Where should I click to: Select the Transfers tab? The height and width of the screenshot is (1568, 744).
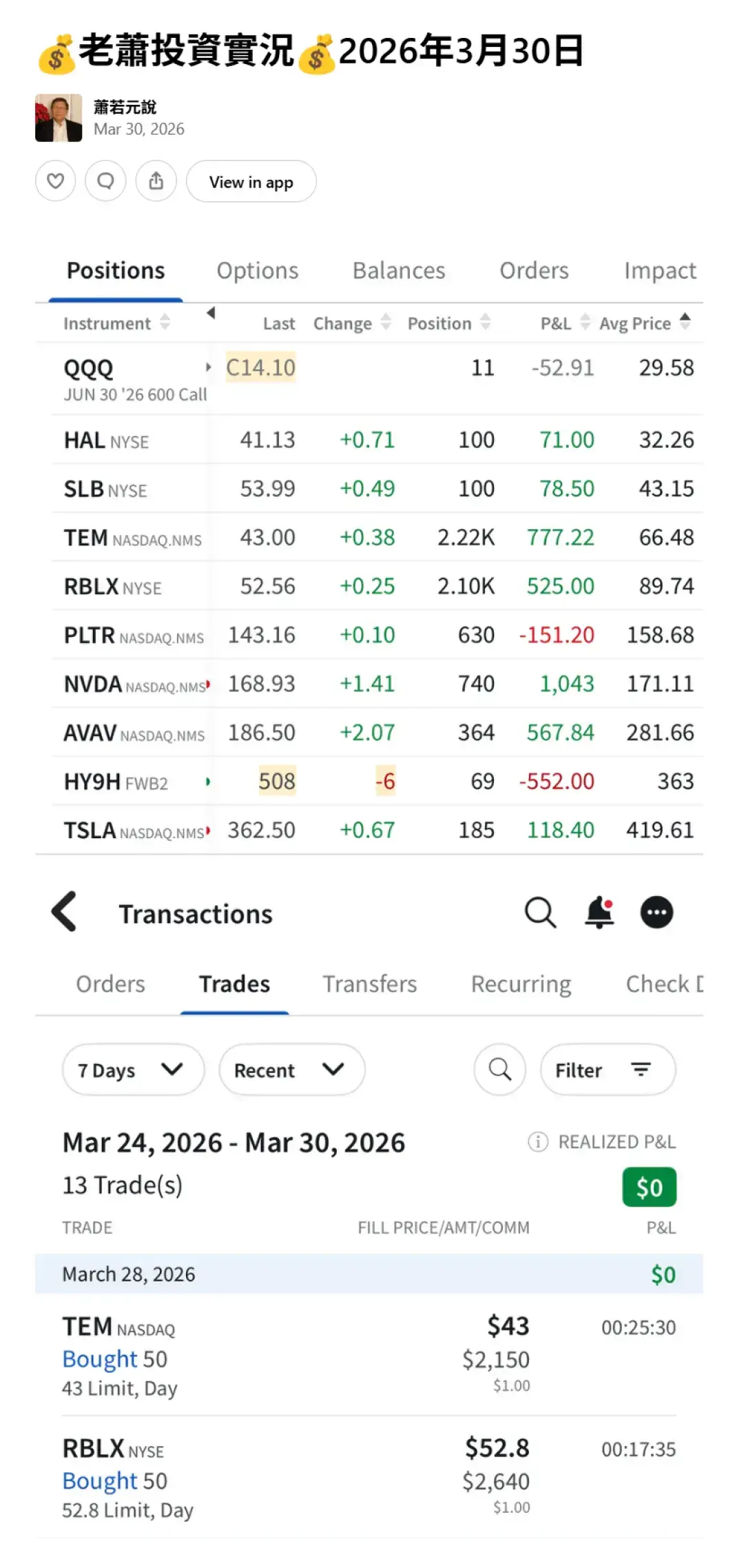pos(370,984)
